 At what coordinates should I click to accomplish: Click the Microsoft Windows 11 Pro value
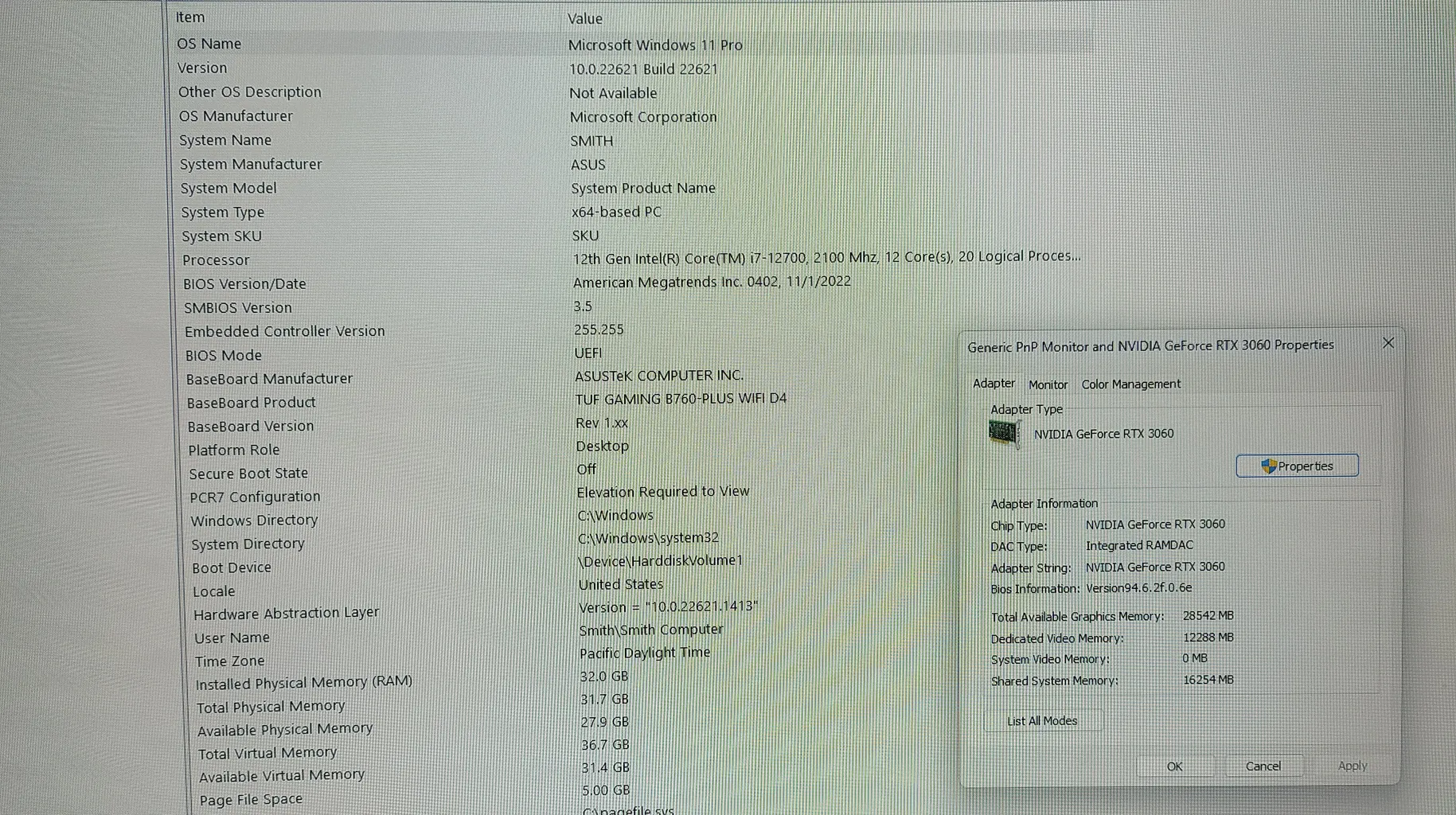[655, 45]
